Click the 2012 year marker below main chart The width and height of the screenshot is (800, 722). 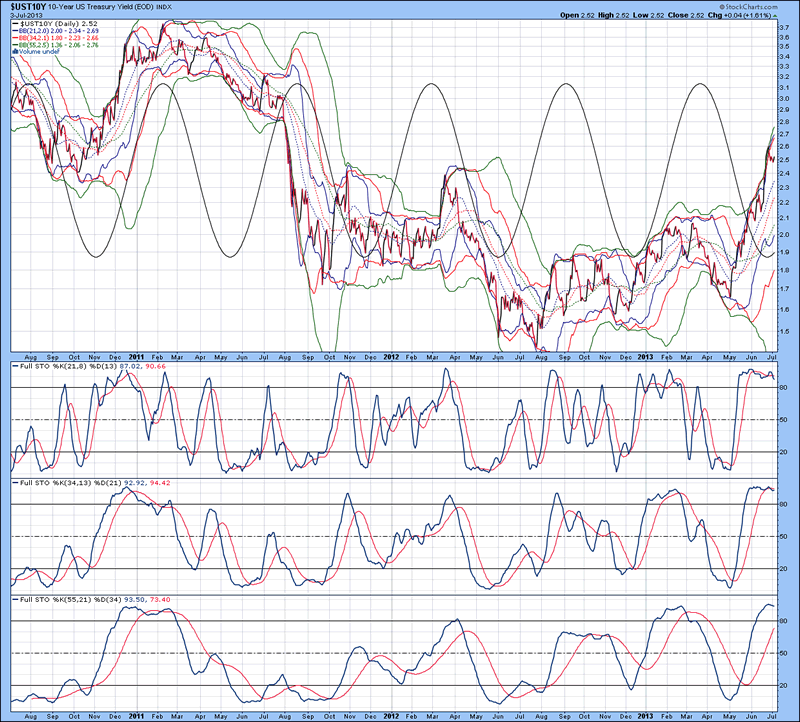click(x=391, y=356)
